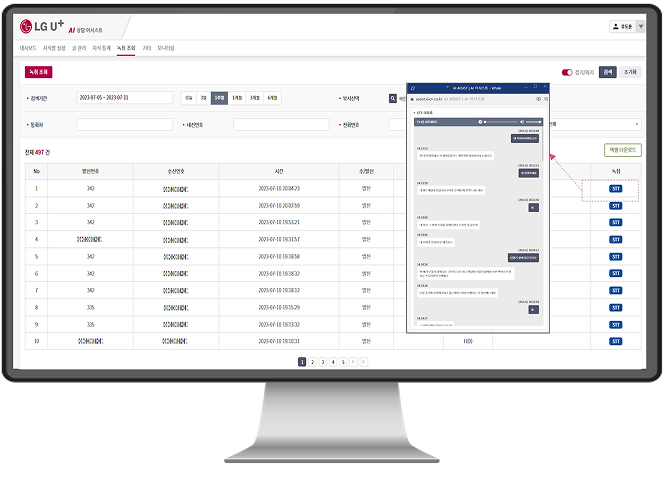Click the first dark chat bubble in STT popup

click(525, 138)
